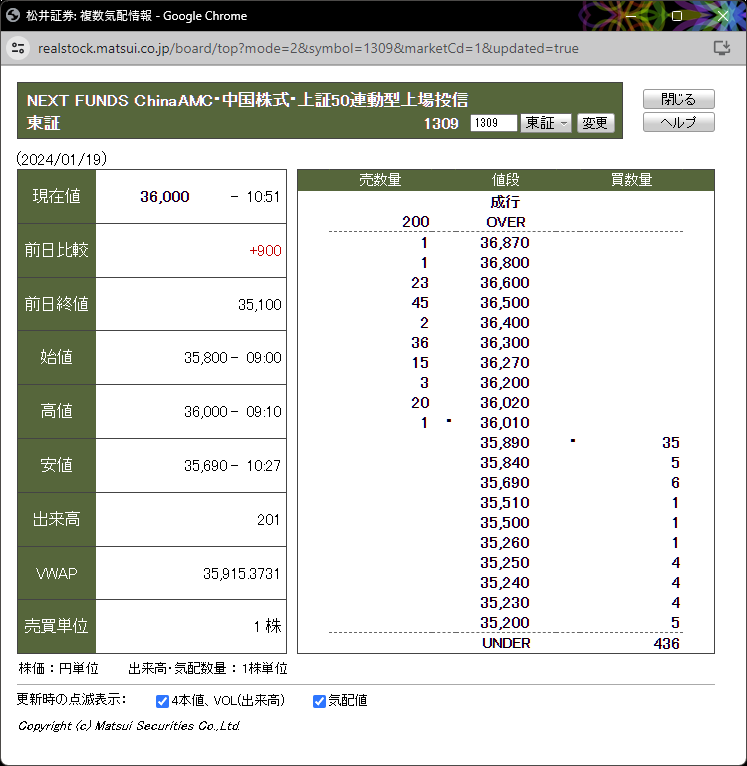Click the bid price 35,840
The height and width of the screenshot is (766, 747).
point(505,463)
